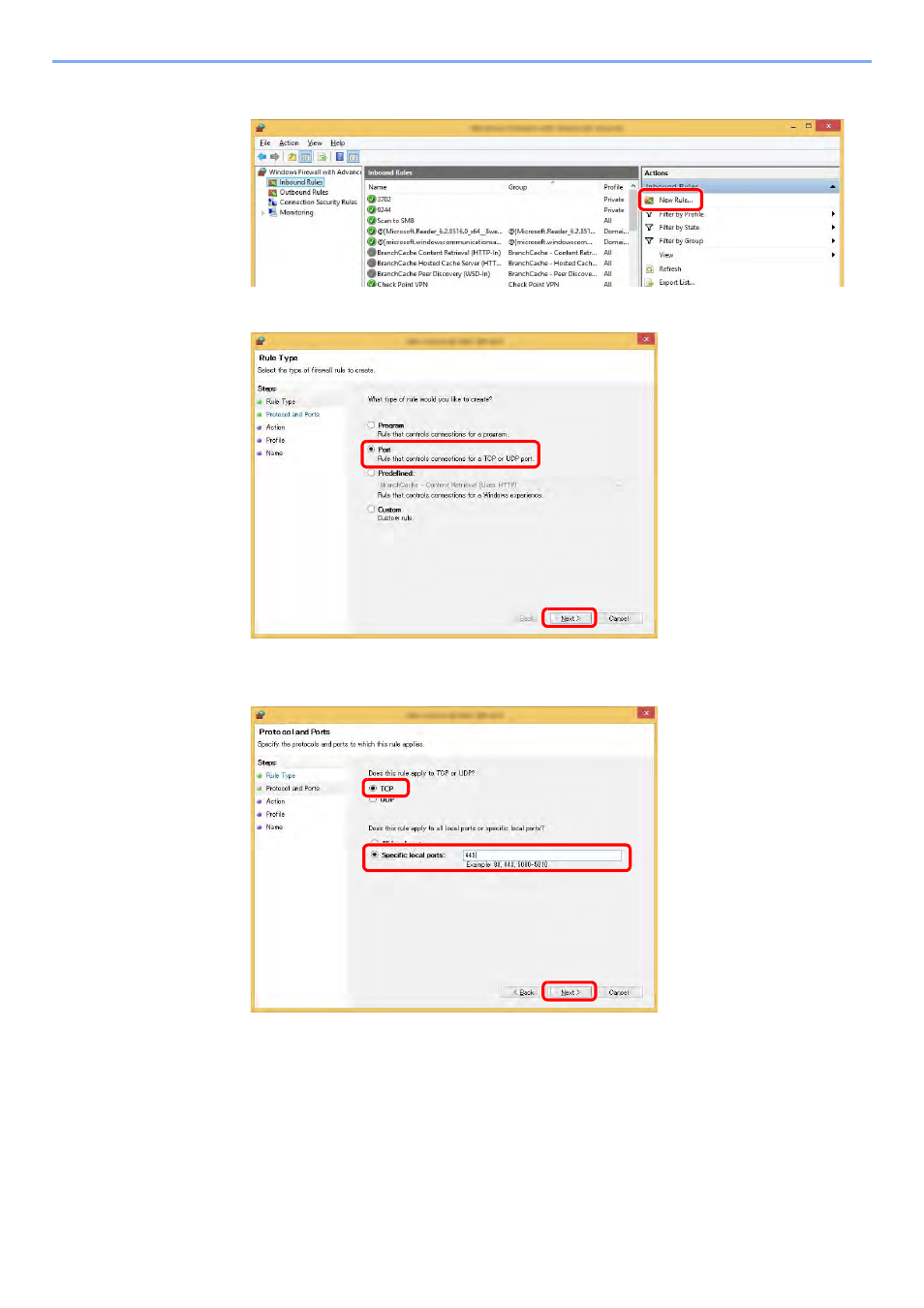Click the Refresh icon in Actions pane
This screenshot has width=924, height=1308.
pos(650,269)
